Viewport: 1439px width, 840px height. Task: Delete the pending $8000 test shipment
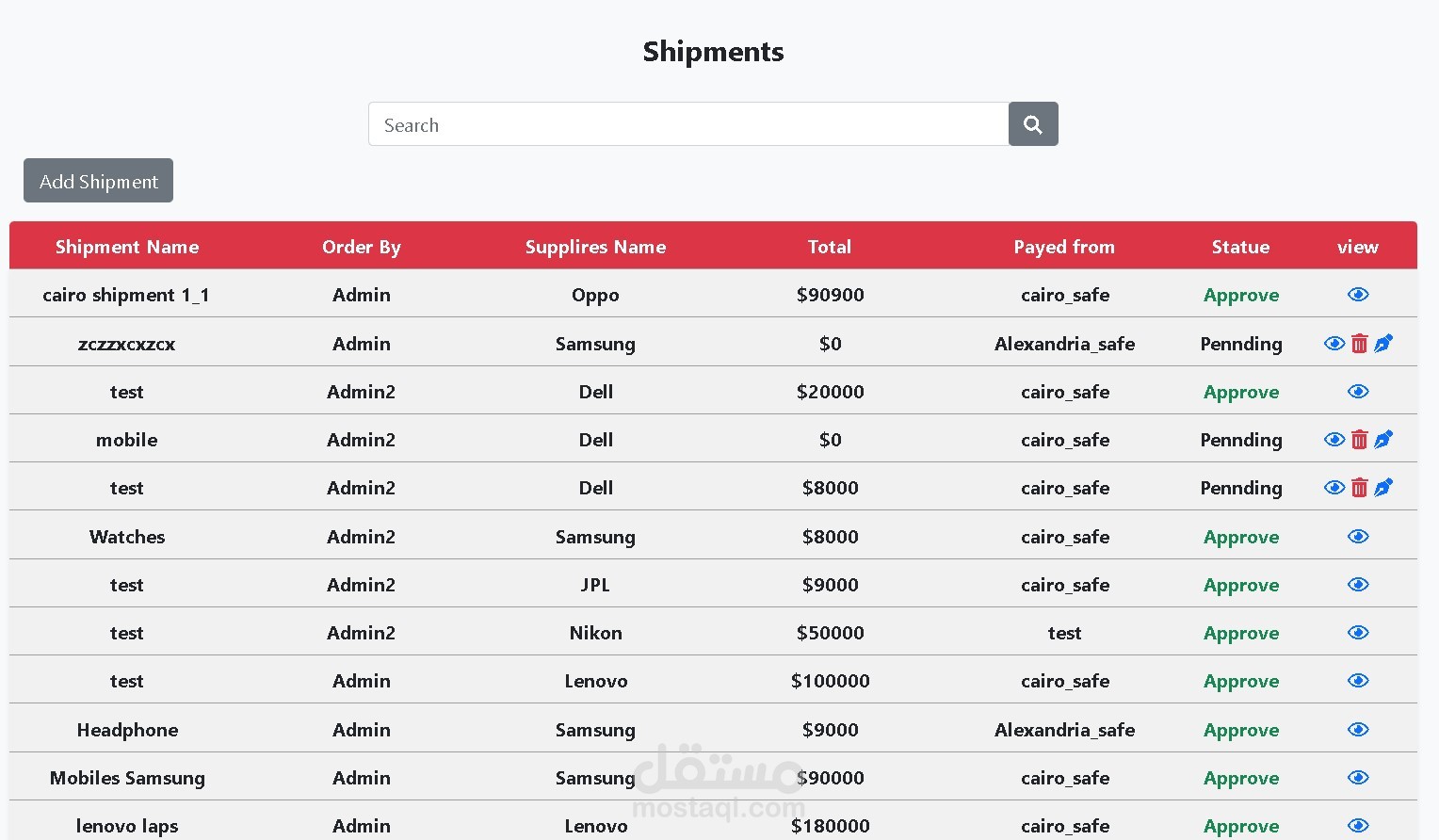click(1359, 488)
